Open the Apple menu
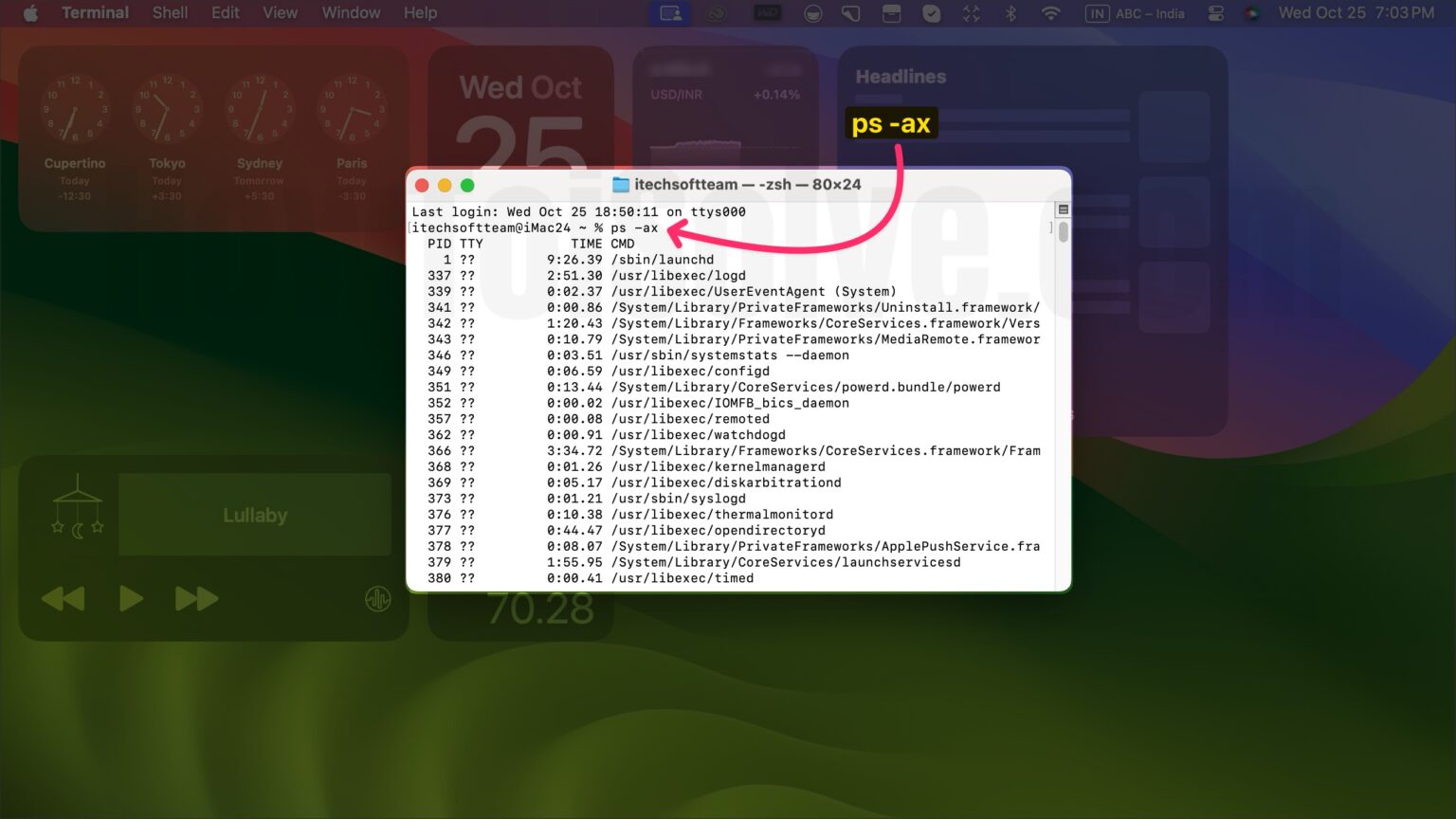This screenshot has width=1456, height=819. tap(30, 13)
